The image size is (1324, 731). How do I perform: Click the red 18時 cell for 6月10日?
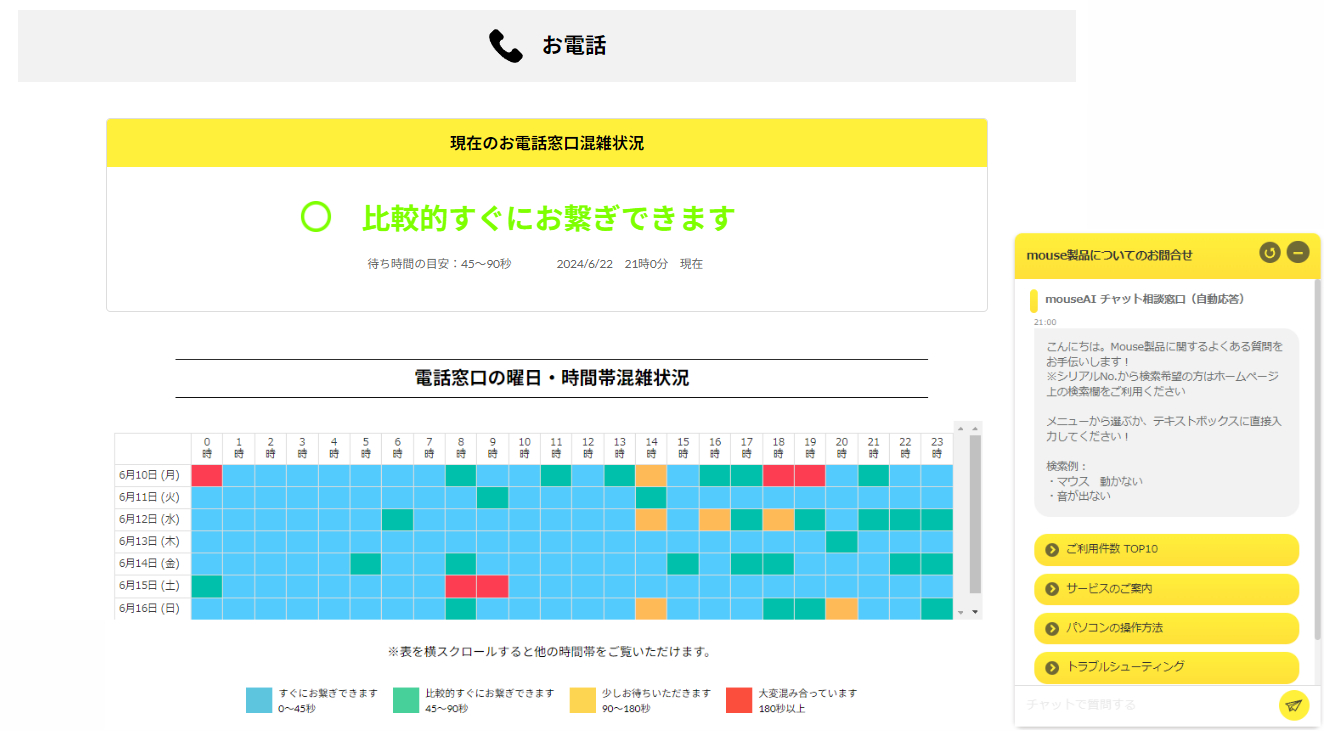tap(778, 475)
